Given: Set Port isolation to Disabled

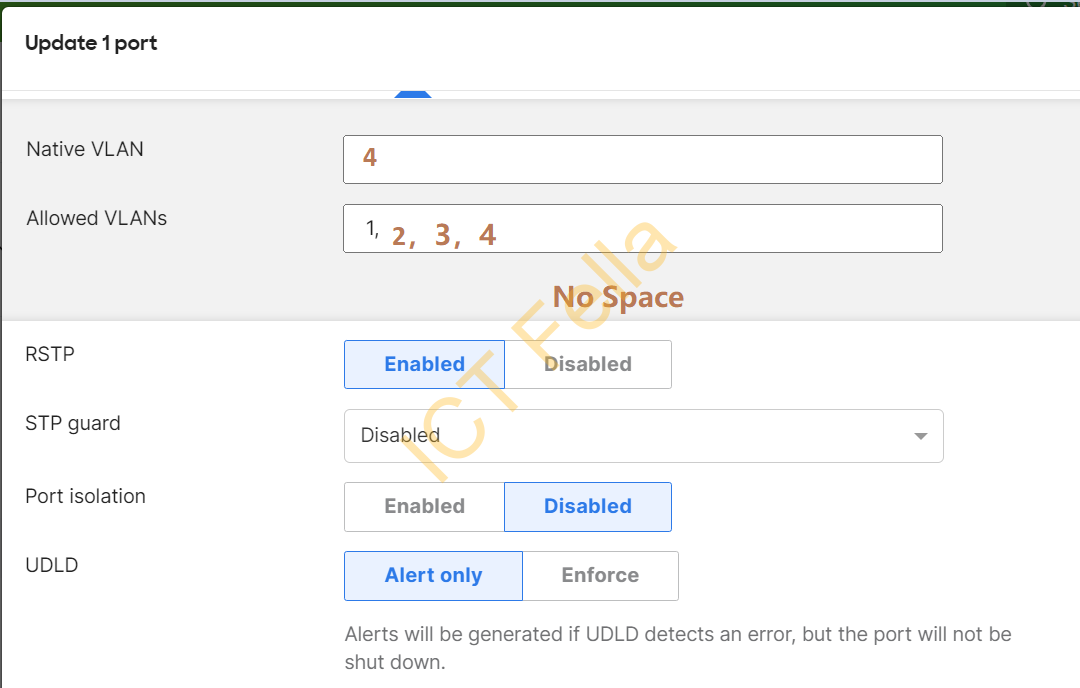Looking at the screenshot, I should click(588, 506).
